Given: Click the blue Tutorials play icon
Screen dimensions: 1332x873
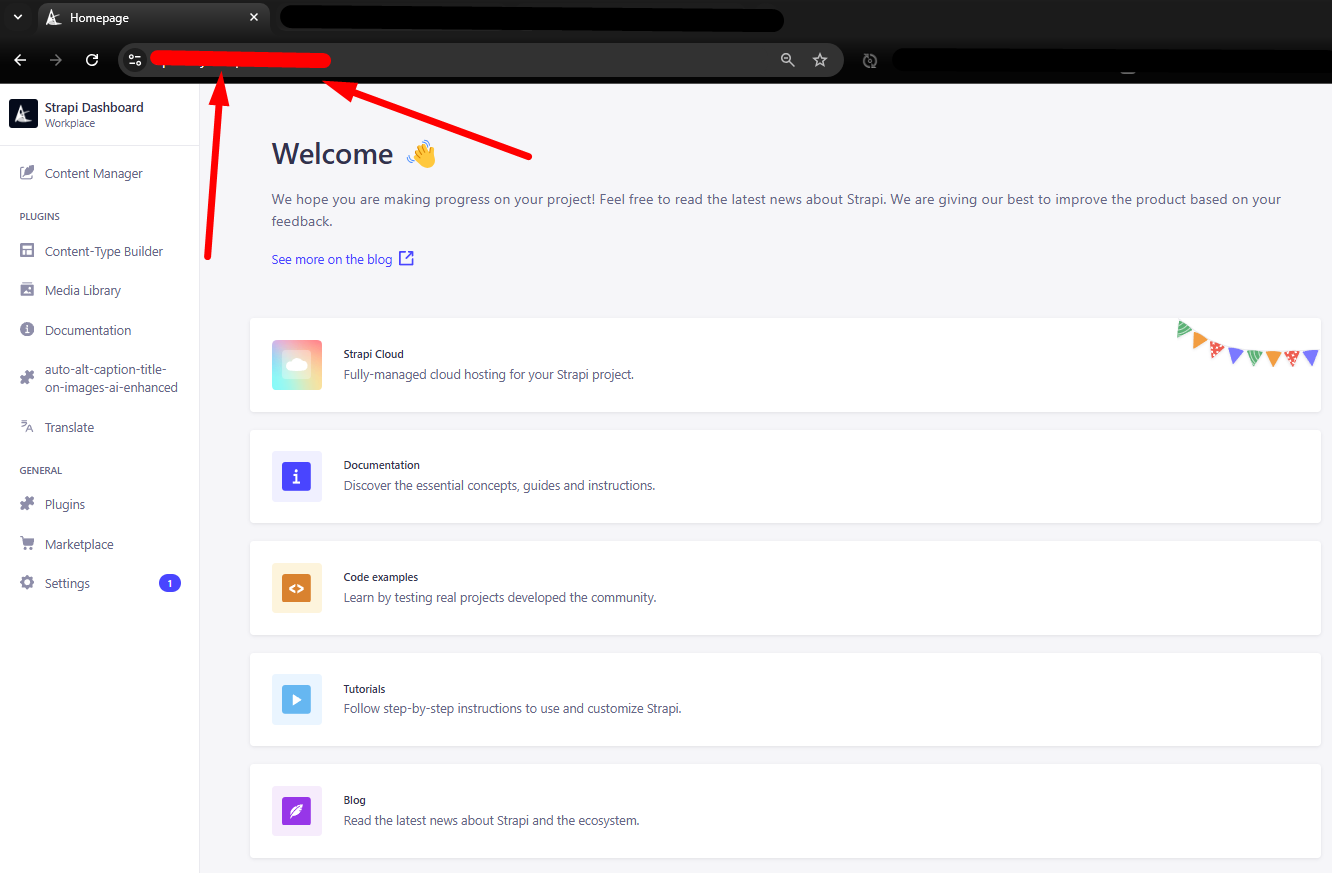Looking at the screenshot, I should pyautogui.click(x=297, y=699).
